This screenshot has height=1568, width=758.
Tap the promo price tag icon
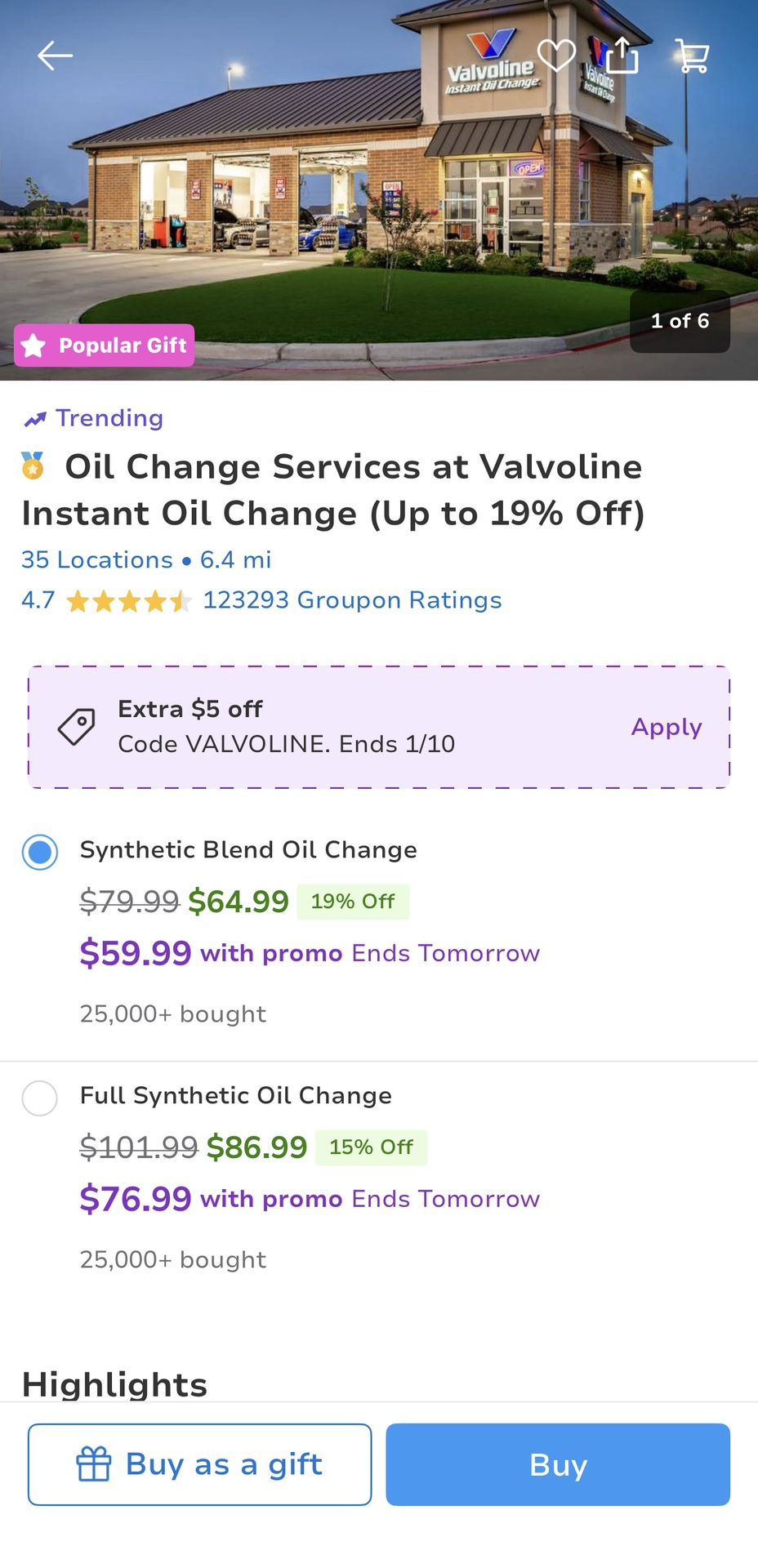[77, 726]
